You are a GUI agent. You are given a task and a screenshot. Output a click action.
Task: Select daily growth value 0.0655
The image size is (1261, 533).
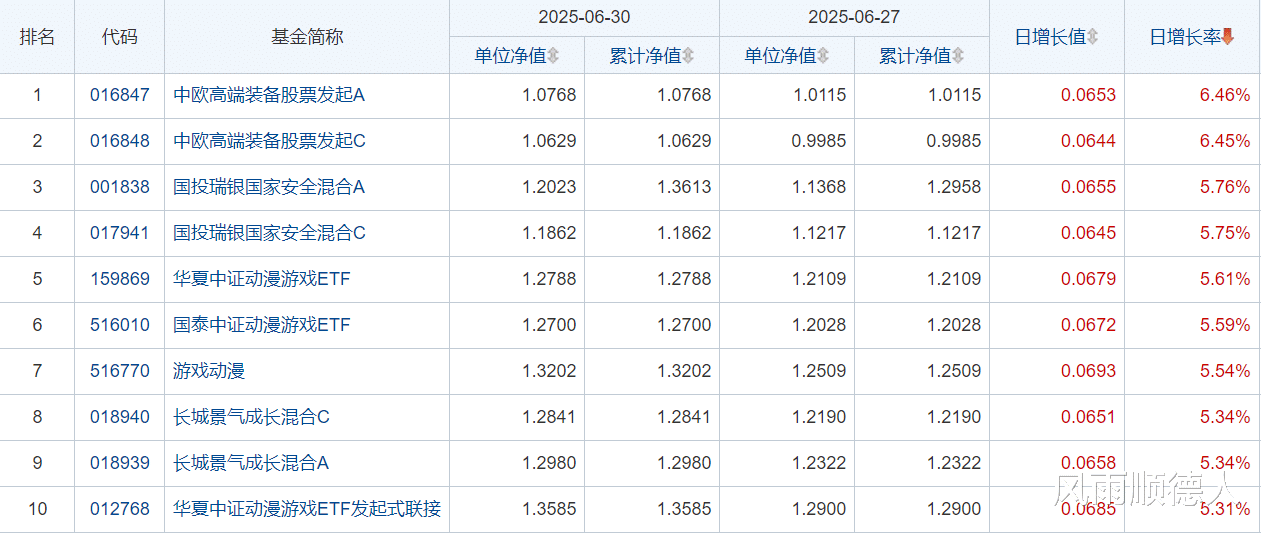[x=1088, y=187]
